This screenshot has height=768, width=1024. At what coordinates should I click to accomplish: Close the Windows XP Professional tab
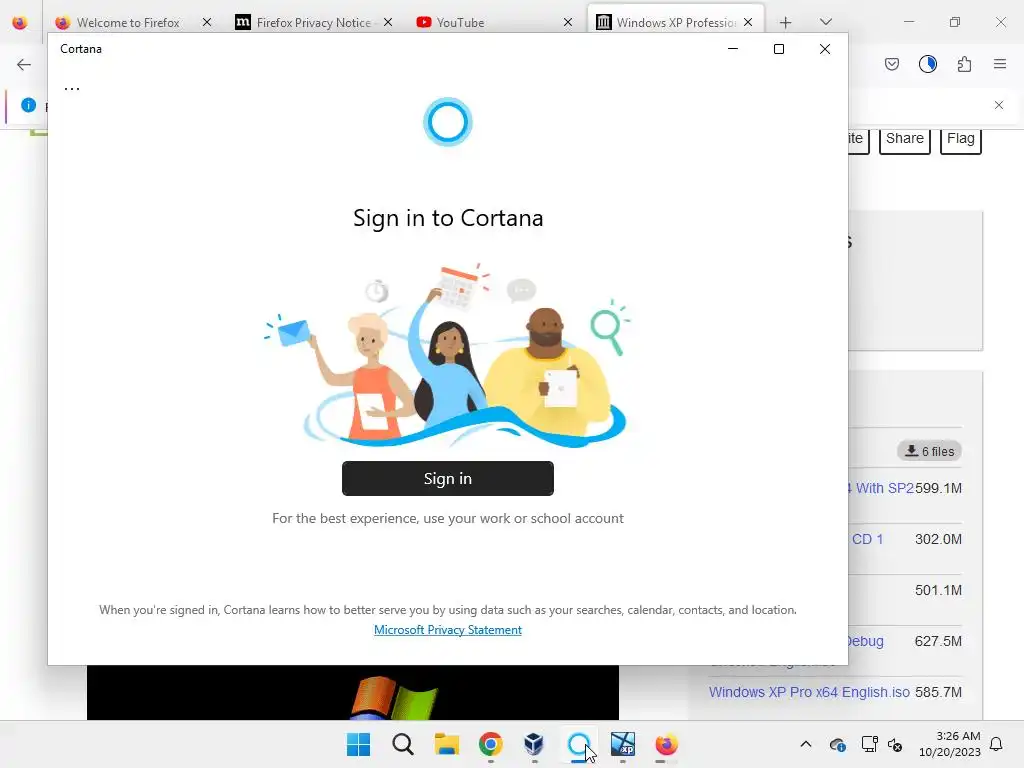point(748,22)
